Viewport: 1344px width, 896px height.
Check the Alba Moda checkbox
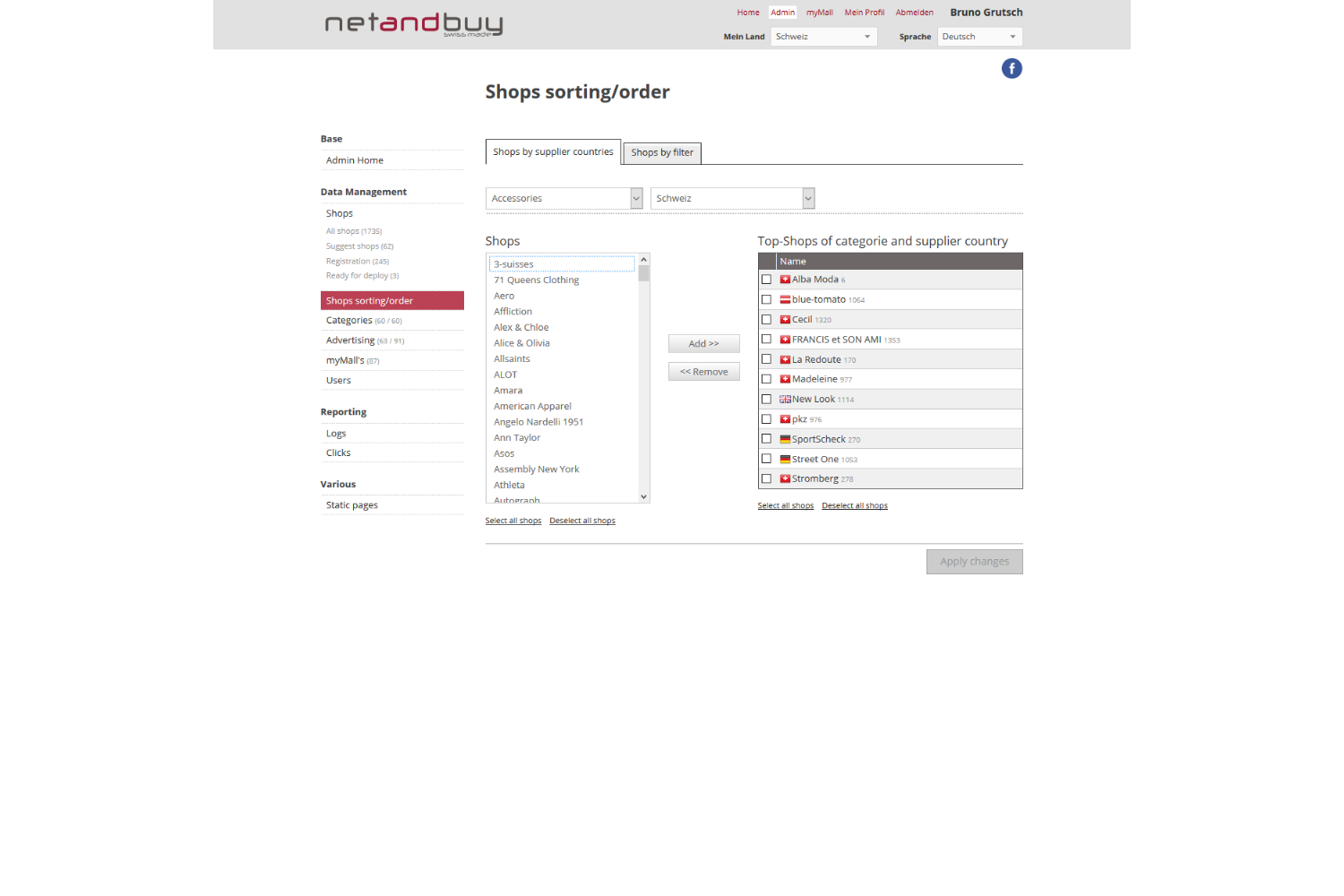coord(766,280)
